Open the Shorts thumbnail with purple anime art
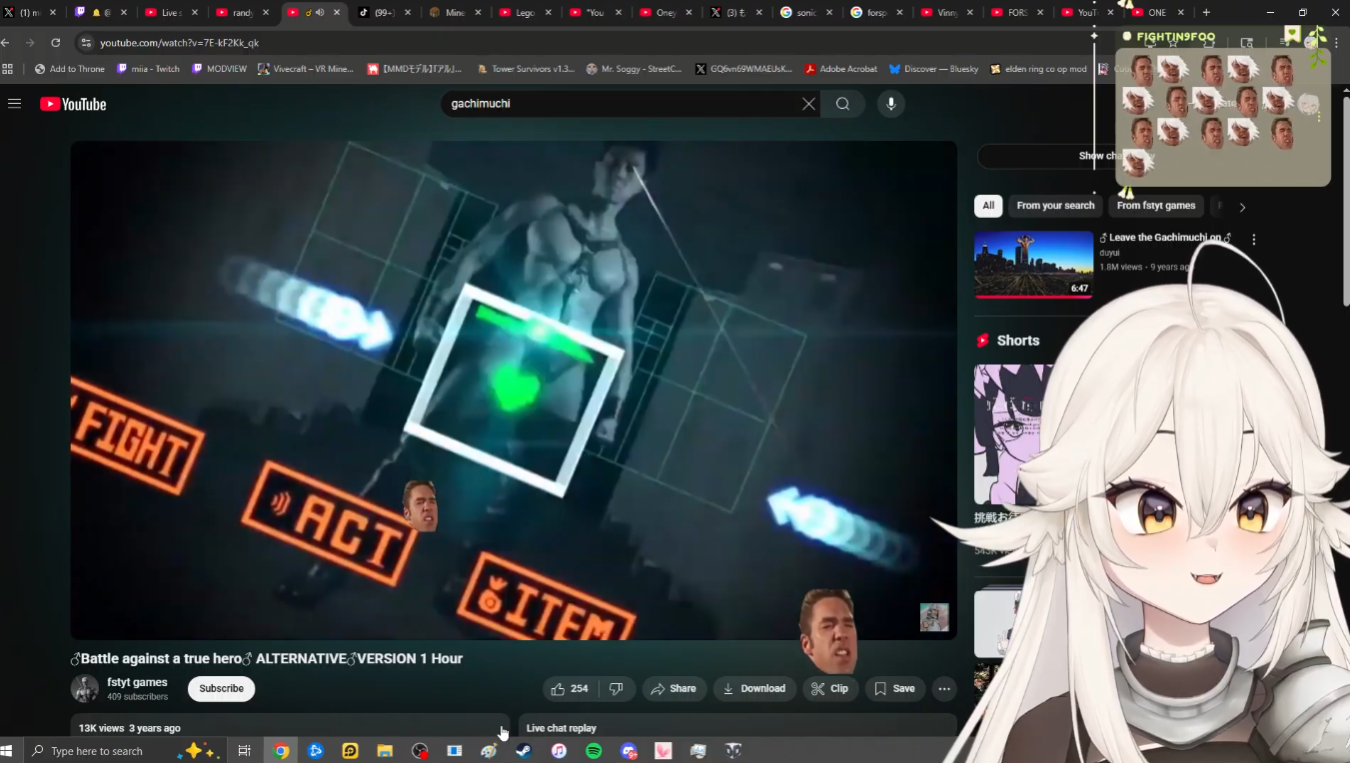This screenshot has height=763, width=1350. (1012, 435)
